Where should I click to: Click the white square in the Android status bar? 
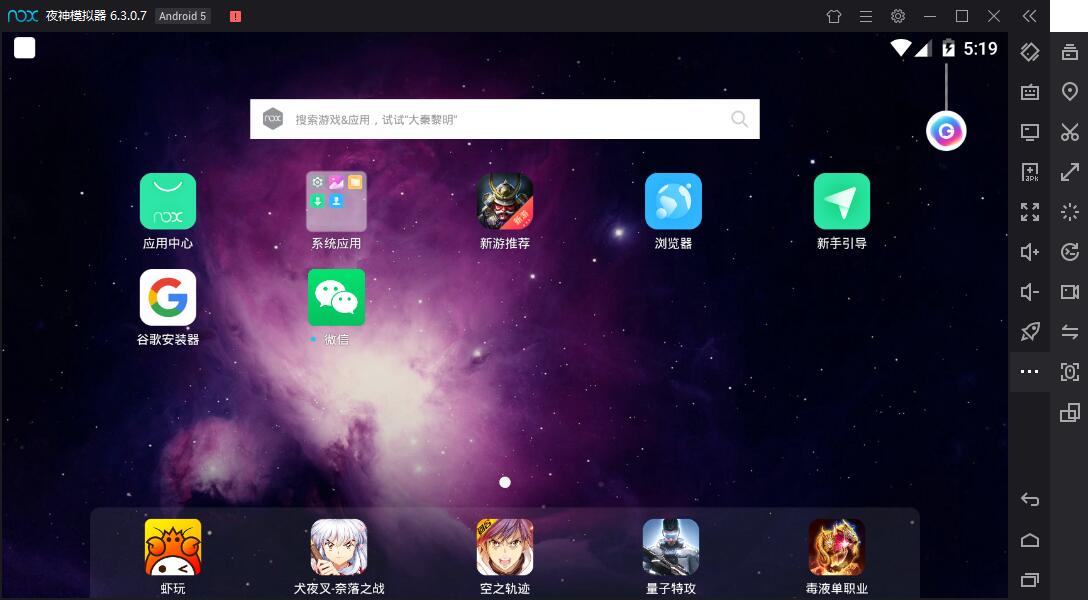(24, 48)
